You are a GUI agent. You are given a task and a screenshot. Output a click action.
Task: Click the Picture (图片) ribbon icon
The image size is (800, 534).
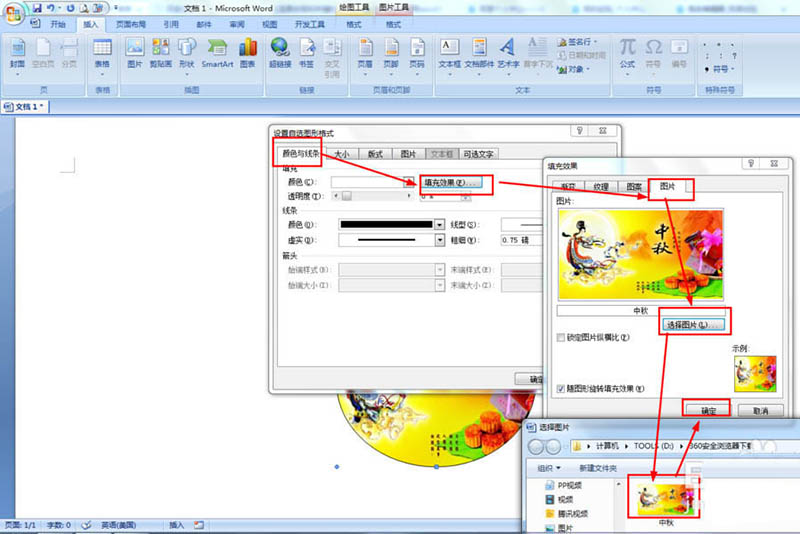135,54
